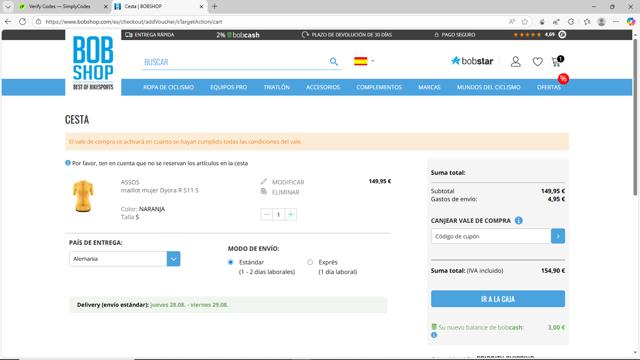Viewport: 640px width, 360px height.
Task: Click product name maillot mujer Dyora
Action: (160, 190)
